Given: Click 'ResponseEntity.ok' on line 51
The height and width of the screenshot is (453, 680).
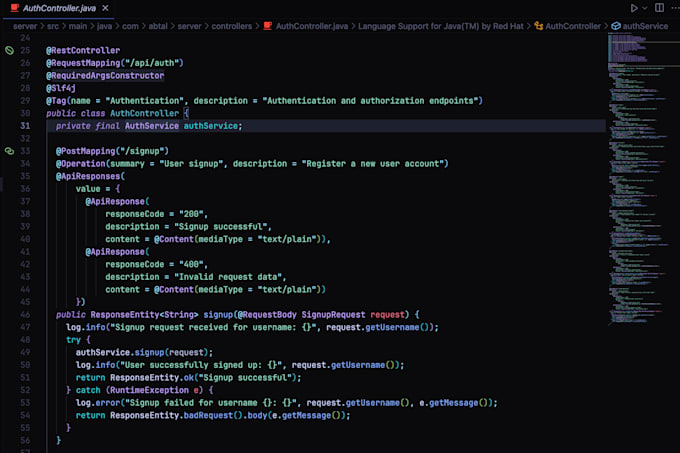Looking at the screenshot, I should click(152, 378).
